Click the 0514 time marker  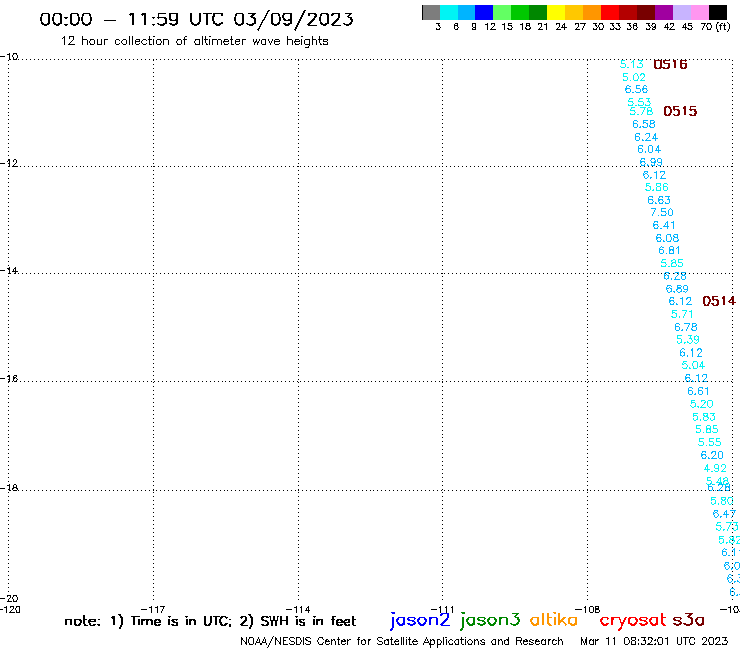point(719,301)
